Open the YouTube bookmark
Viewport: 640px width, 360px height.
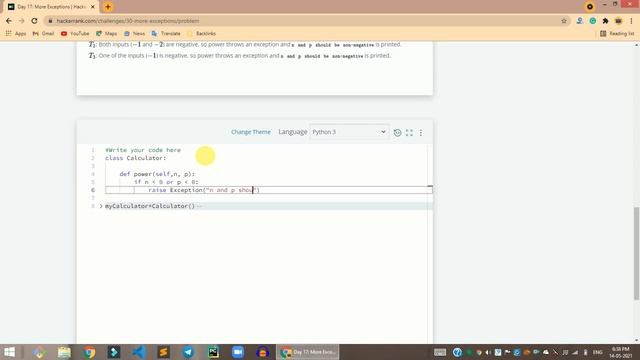coord(75,33)
